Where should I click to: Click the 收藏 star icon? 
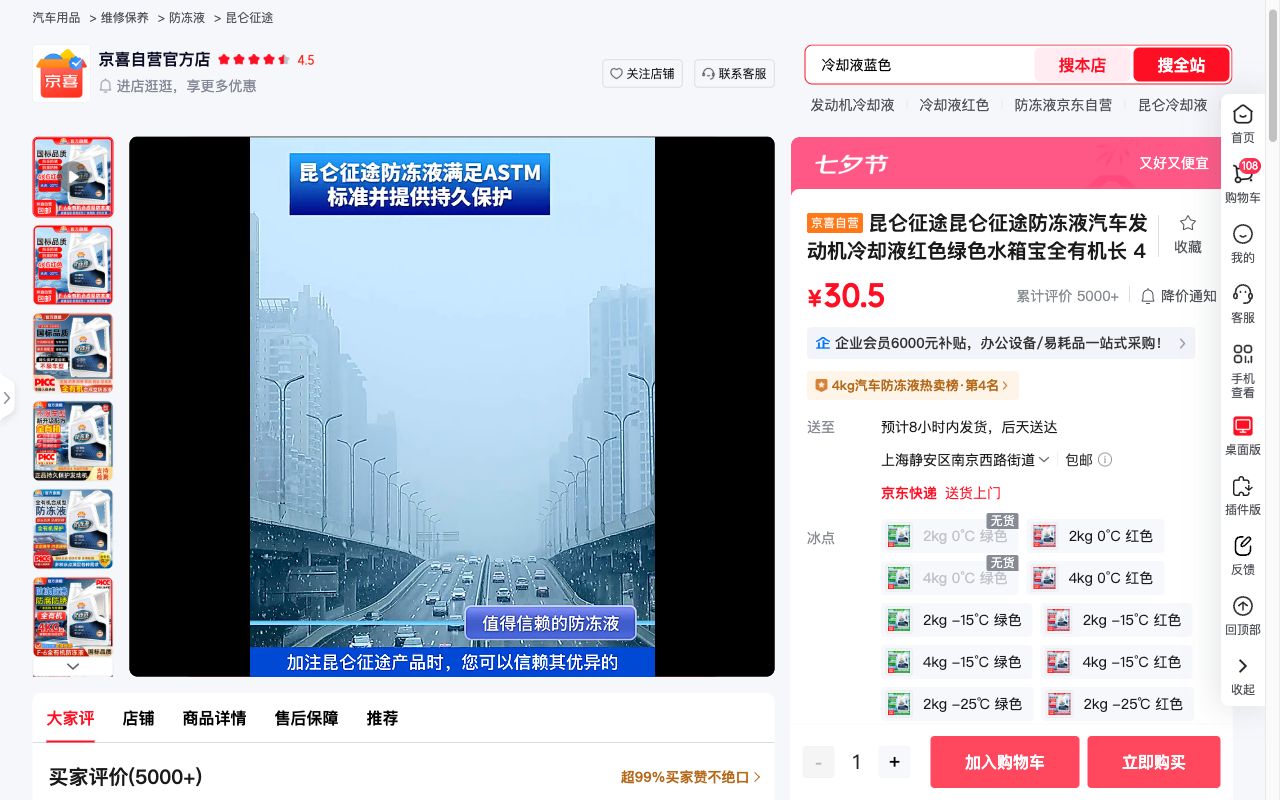click(x=1188, y=223)
